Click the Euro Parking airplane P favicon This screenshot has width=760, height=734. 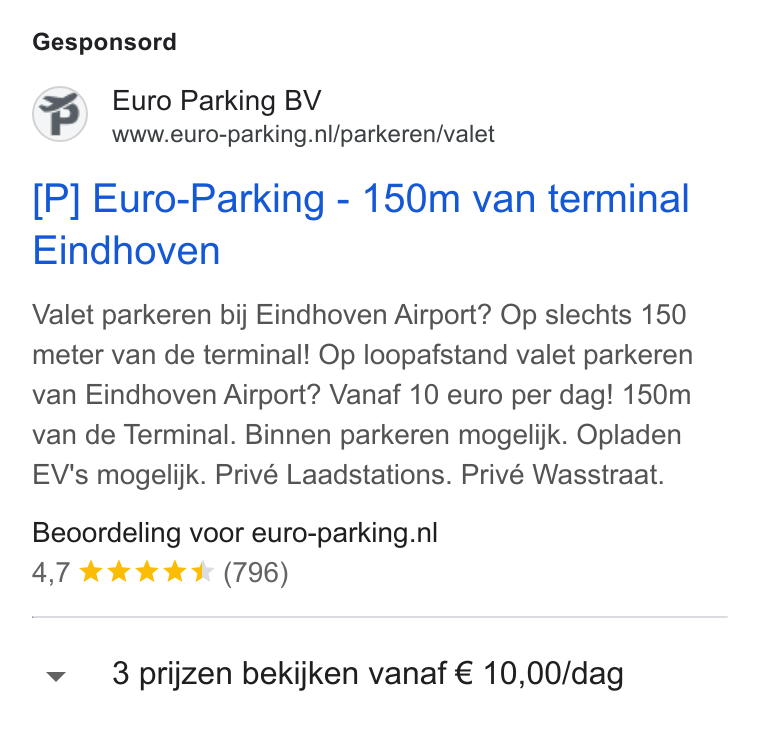point(60,114)
